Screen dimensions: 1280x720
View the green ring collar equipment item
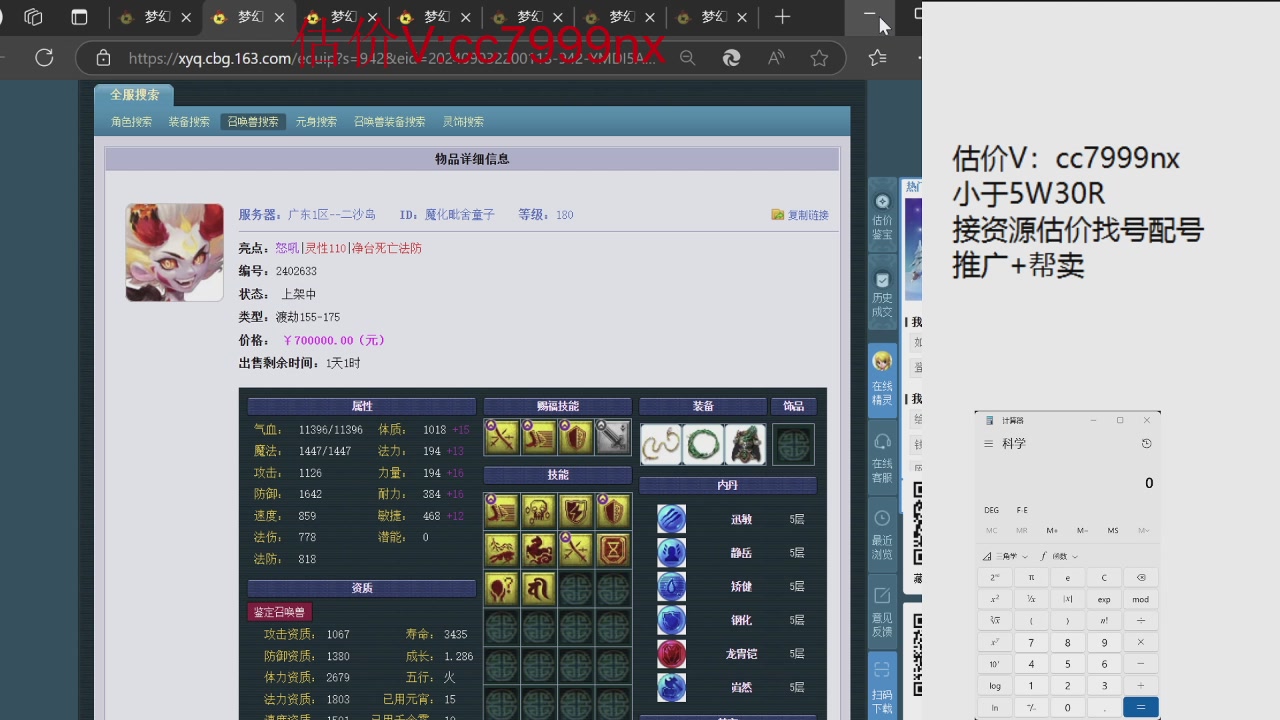(x=703, y=444)
